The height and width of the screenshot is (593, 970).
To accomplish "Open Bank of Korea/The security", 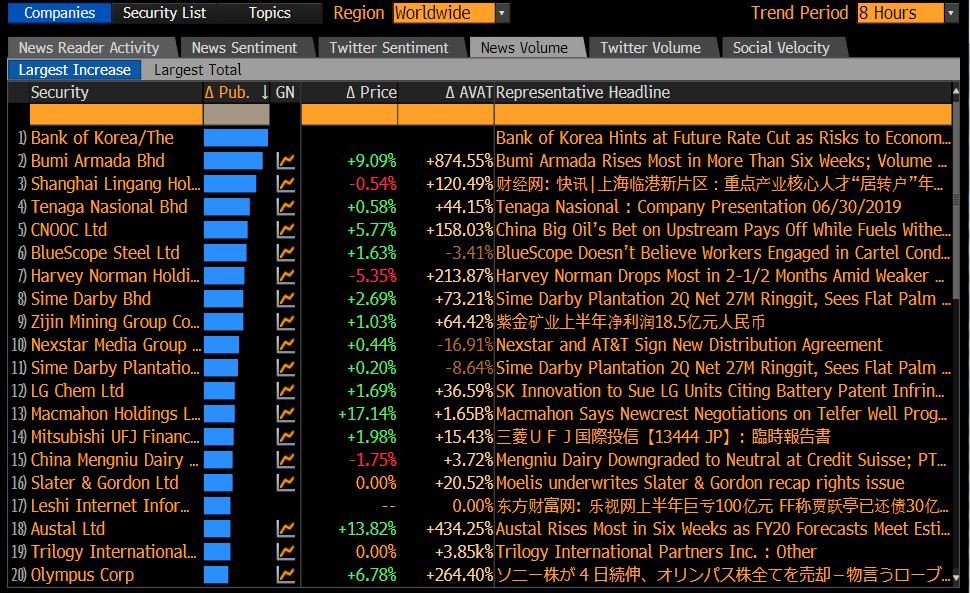I will point(102,137).
